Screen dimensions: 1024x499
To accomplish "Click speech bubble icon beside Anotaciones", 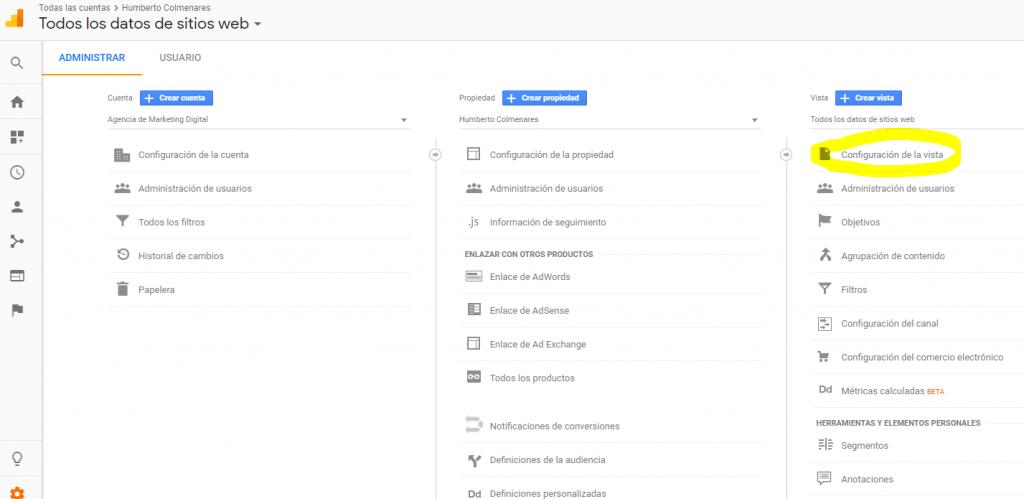I will click(824, 478).
